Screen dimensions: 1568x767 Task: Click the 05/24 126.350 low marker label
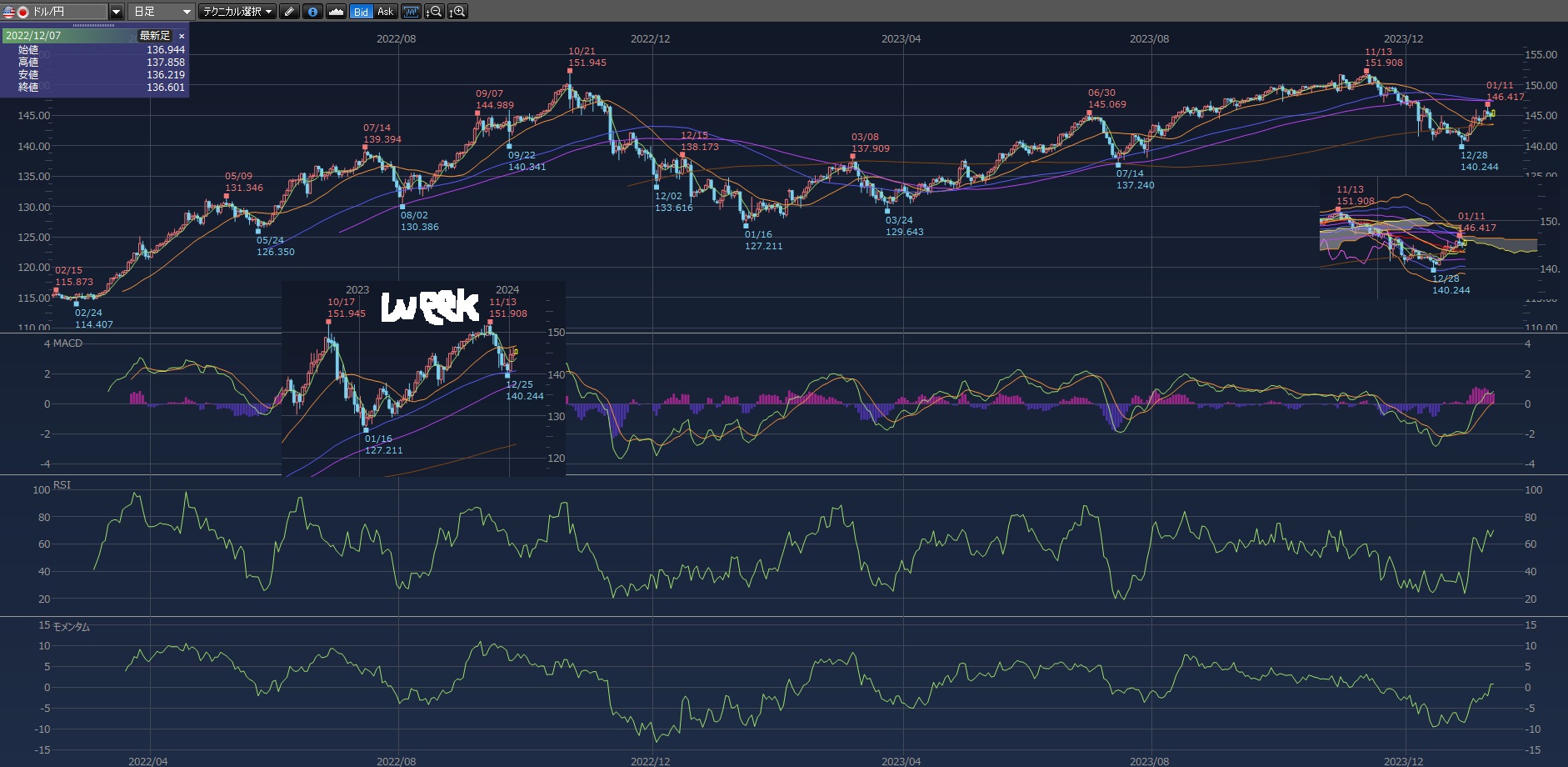276,246
